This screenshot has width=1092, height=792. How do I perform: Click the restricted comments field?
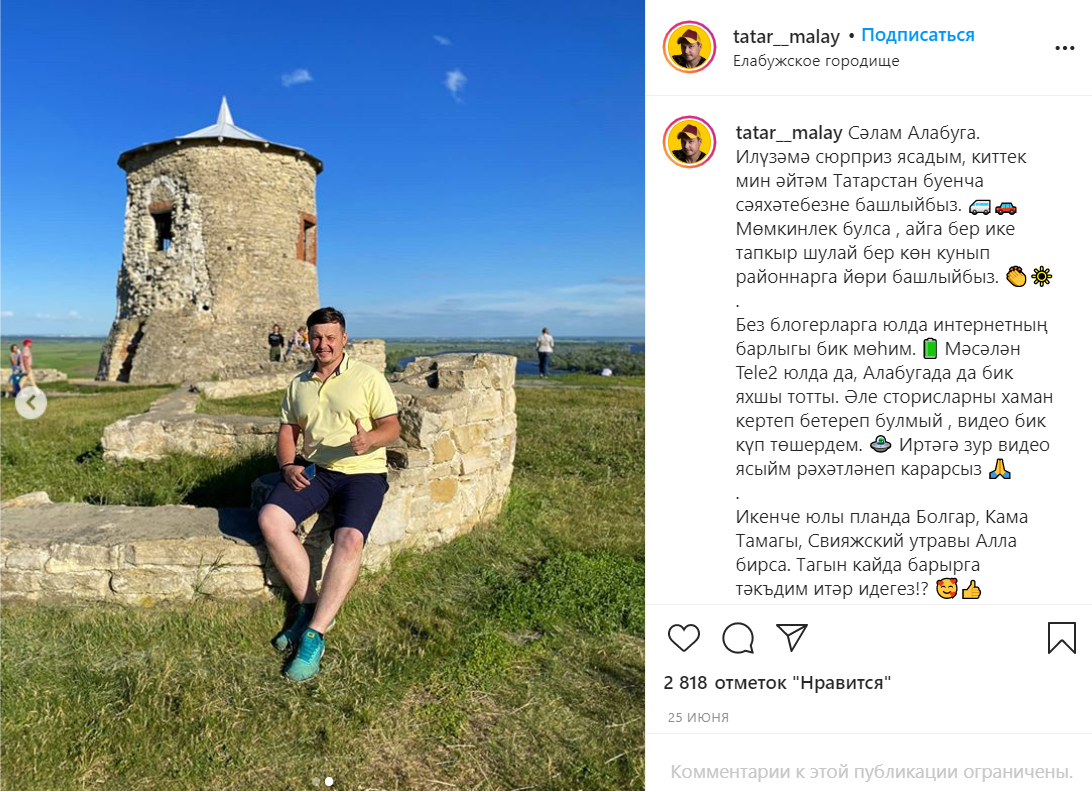(871, 772)
